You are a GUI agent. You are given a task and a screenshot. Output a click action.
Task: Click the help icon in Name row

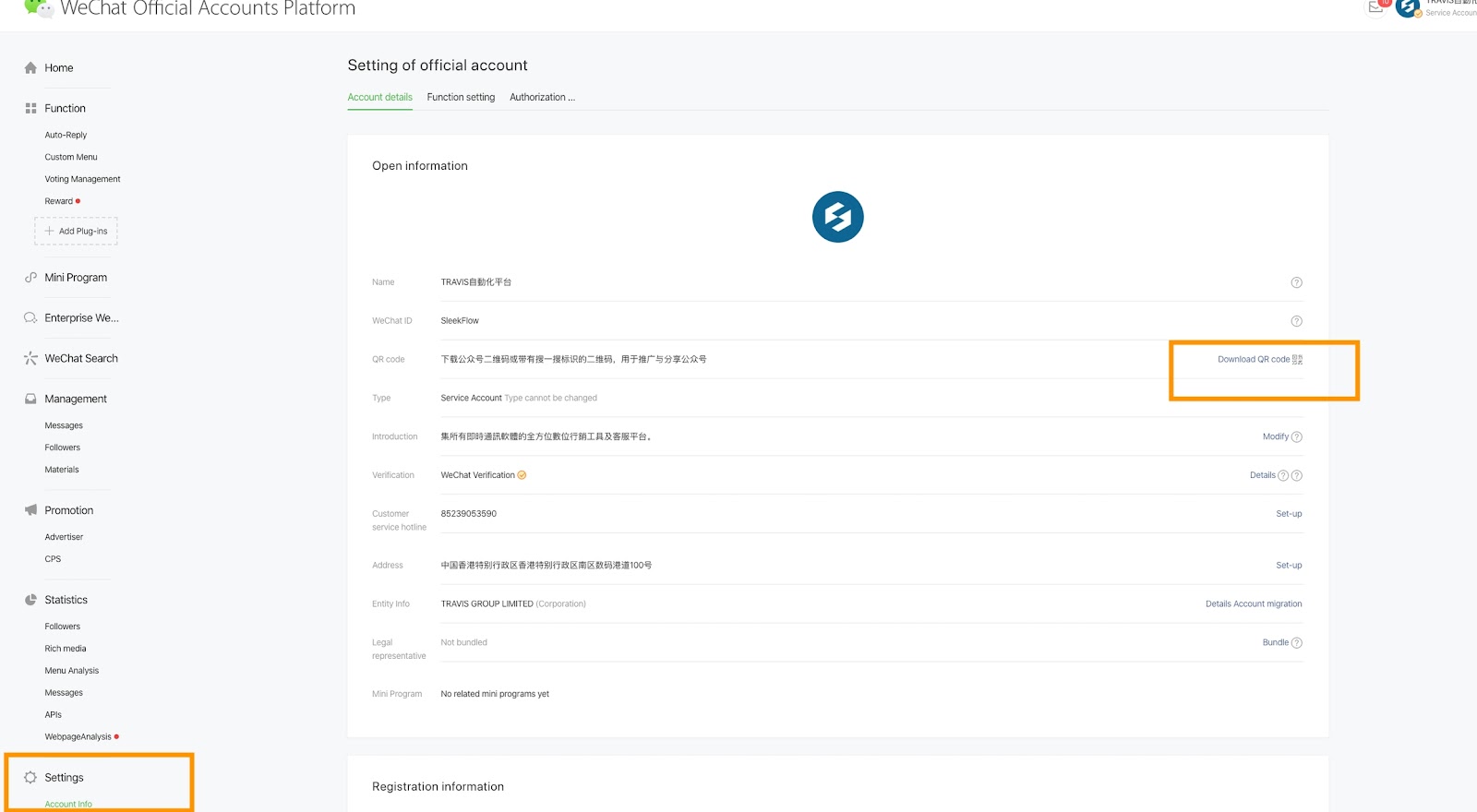pyautogui.click(x=1296, y=282)
